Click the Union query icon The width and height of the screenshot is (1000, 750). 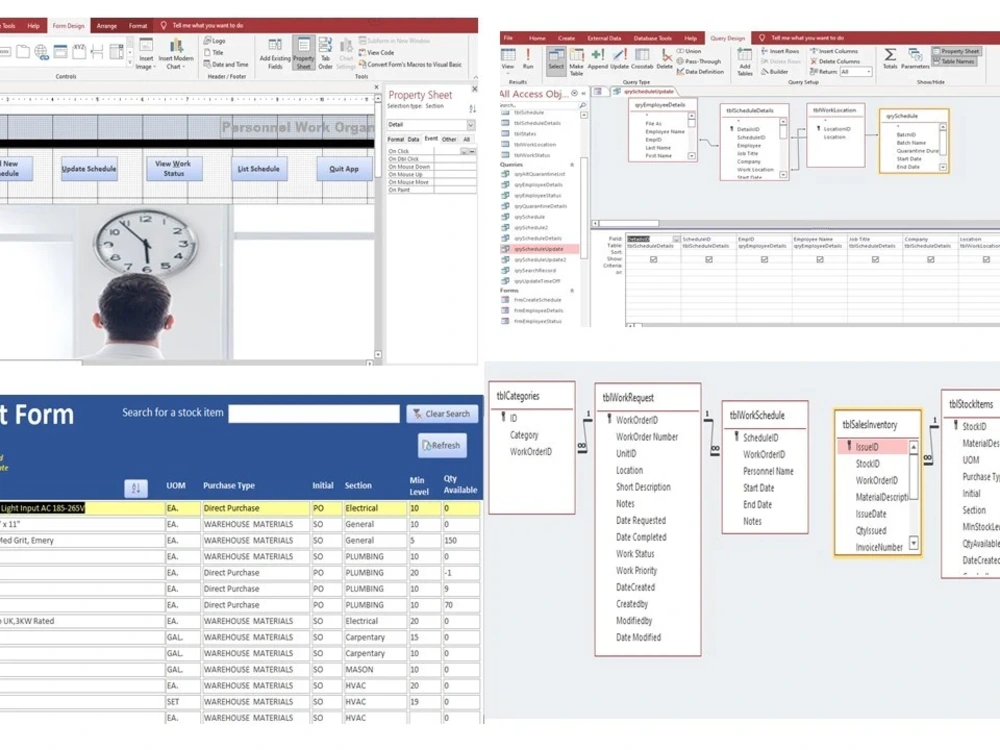pos(689,51)
